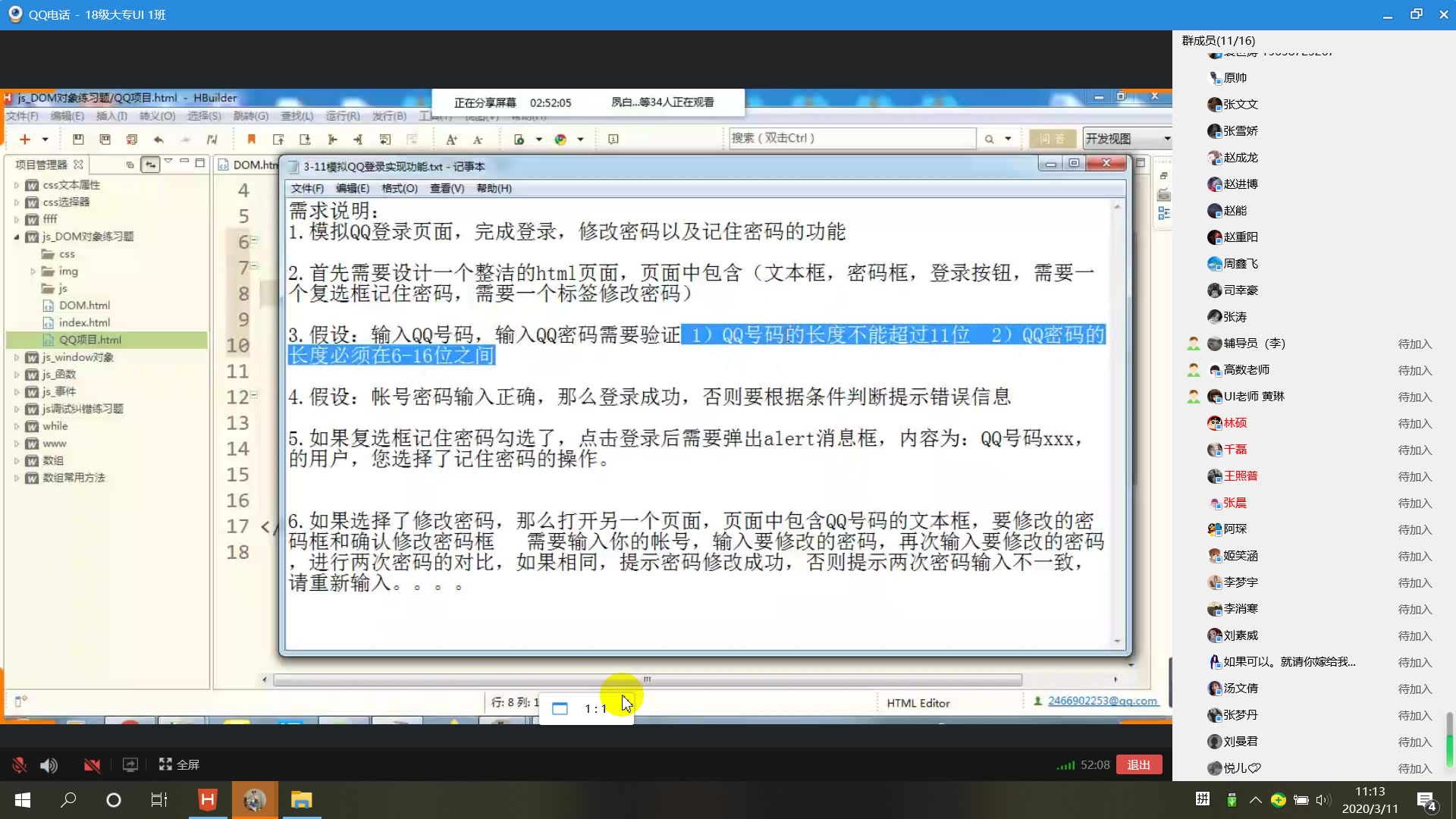Expand the js_window对象 project folder
The height and width of the screenshot is (819, 1456).
(x=17, y=357)
